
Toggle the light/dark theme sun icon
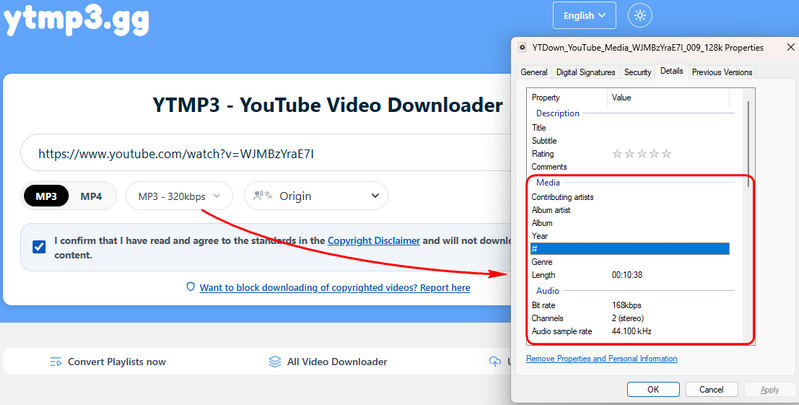(x=640, y=16)
